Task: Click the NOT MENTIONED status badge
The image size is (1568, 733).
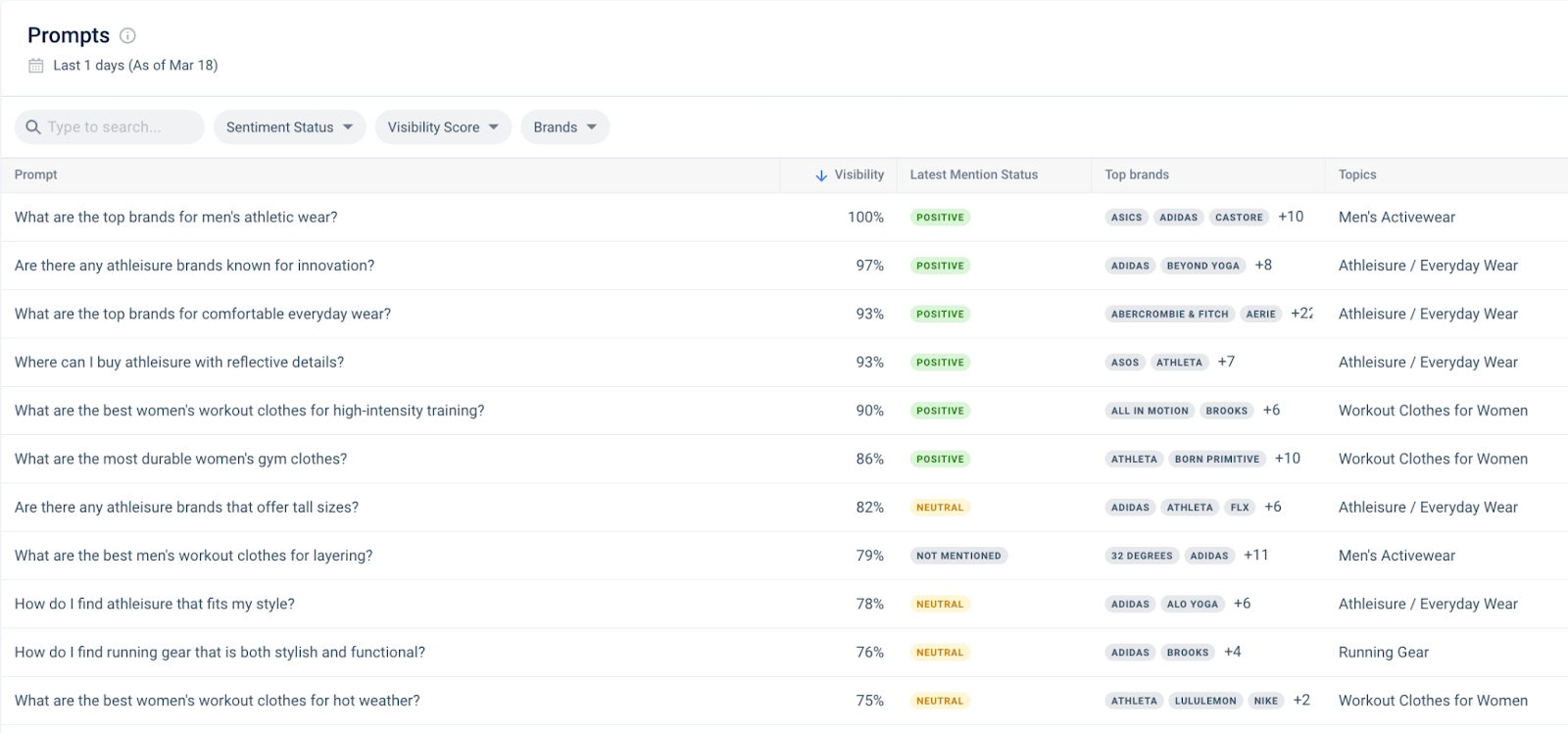Action: point(958,556)
